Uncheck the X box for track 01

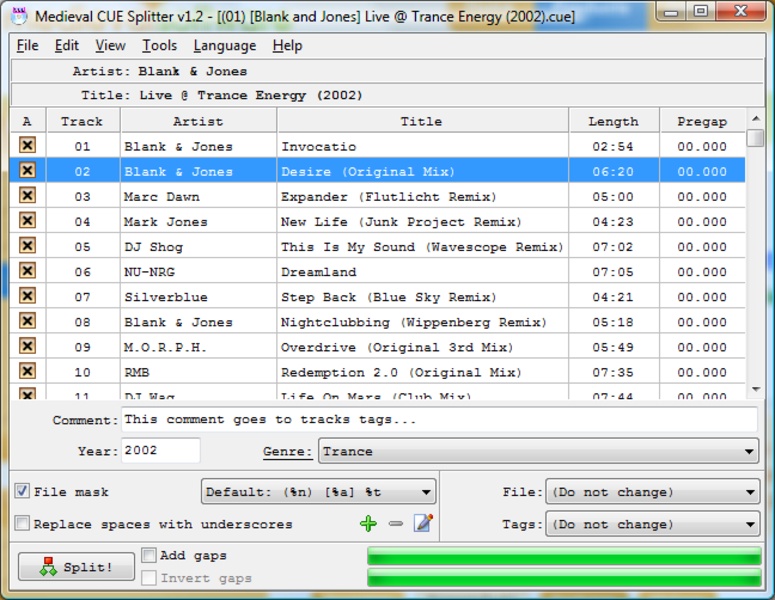[x=27, y=146]
